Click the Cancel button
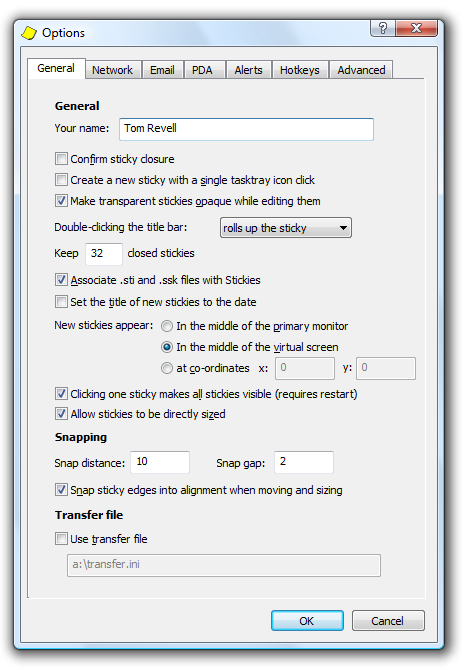This screenshot has height=668, width=462. (x=388, y=621)
